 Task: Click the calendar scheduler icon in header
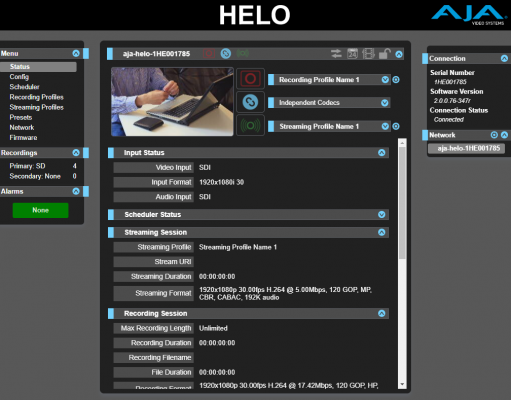(x=352, y=54)
